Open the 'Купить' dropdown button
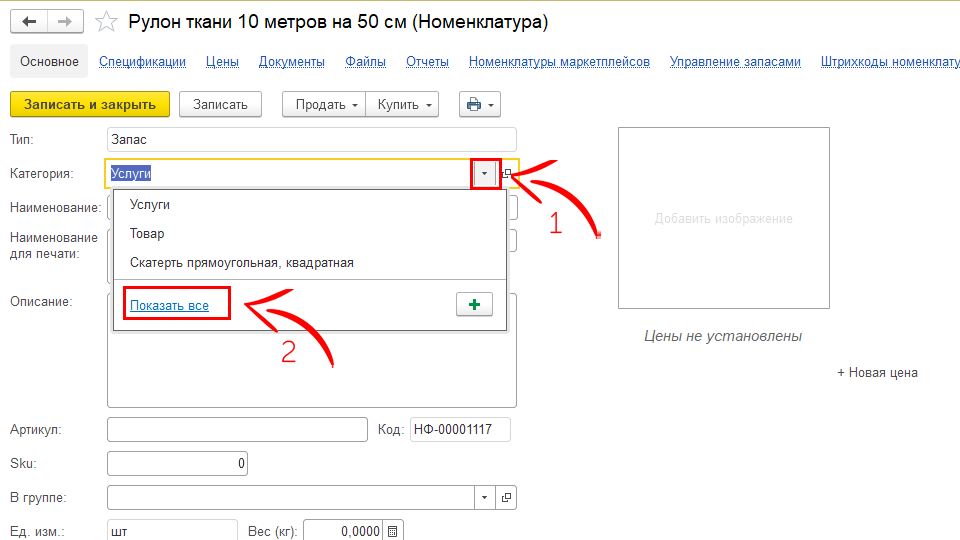 [x=402, y=104]
